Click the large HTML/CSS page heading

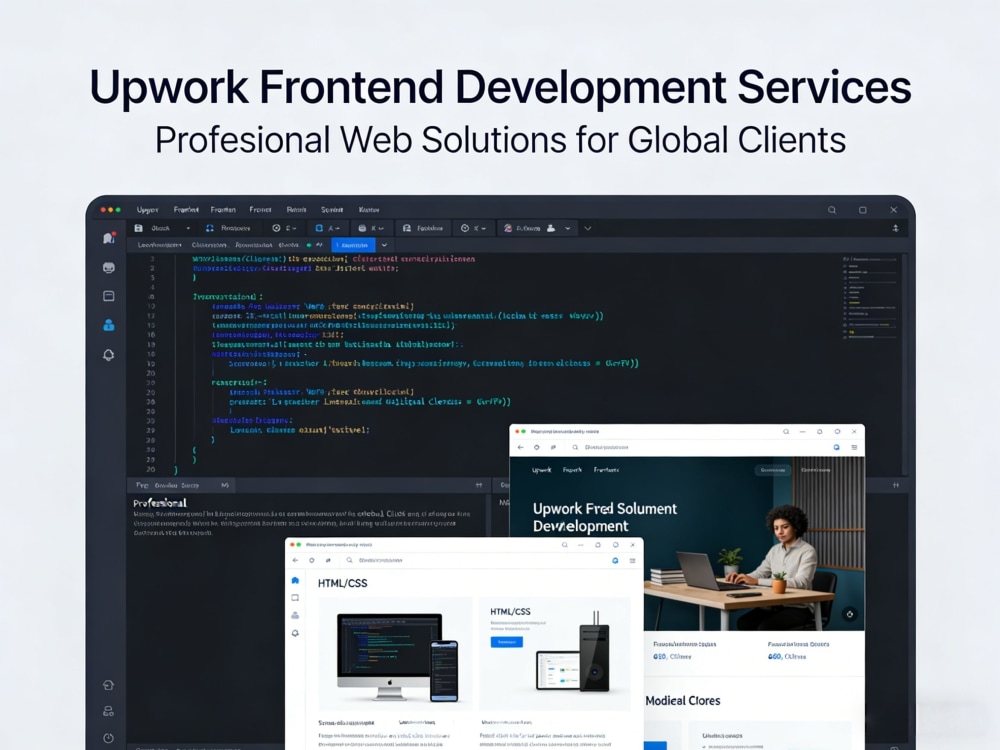(342, 584)
